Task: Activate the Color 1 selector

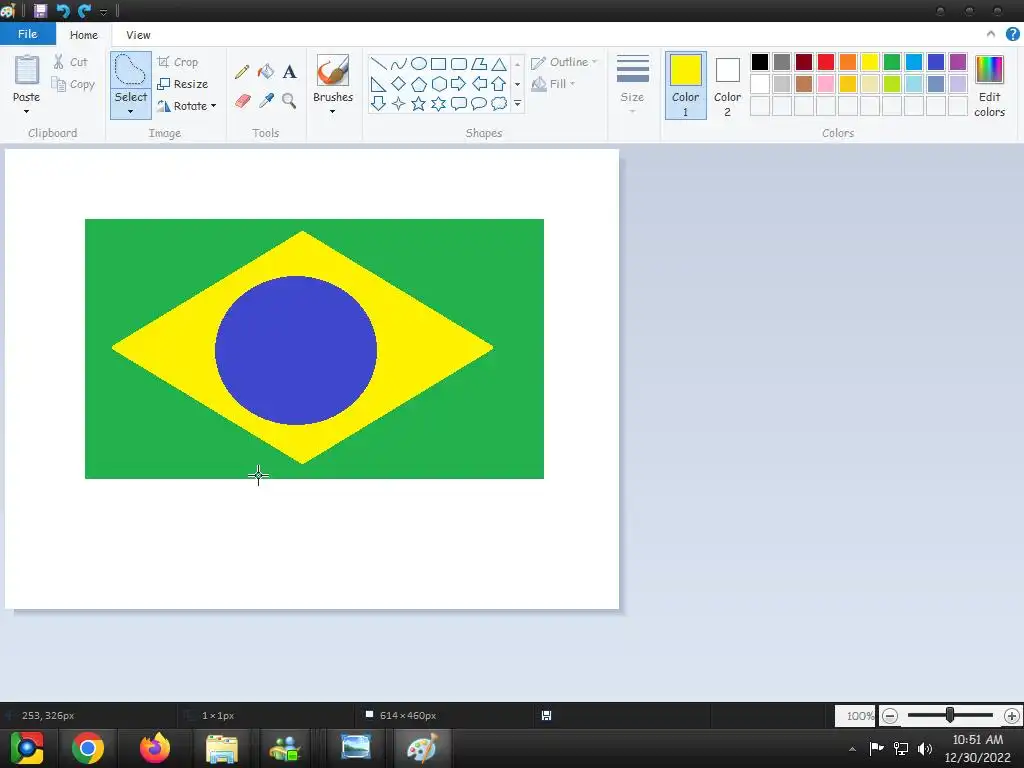Action: click(686, 86)
